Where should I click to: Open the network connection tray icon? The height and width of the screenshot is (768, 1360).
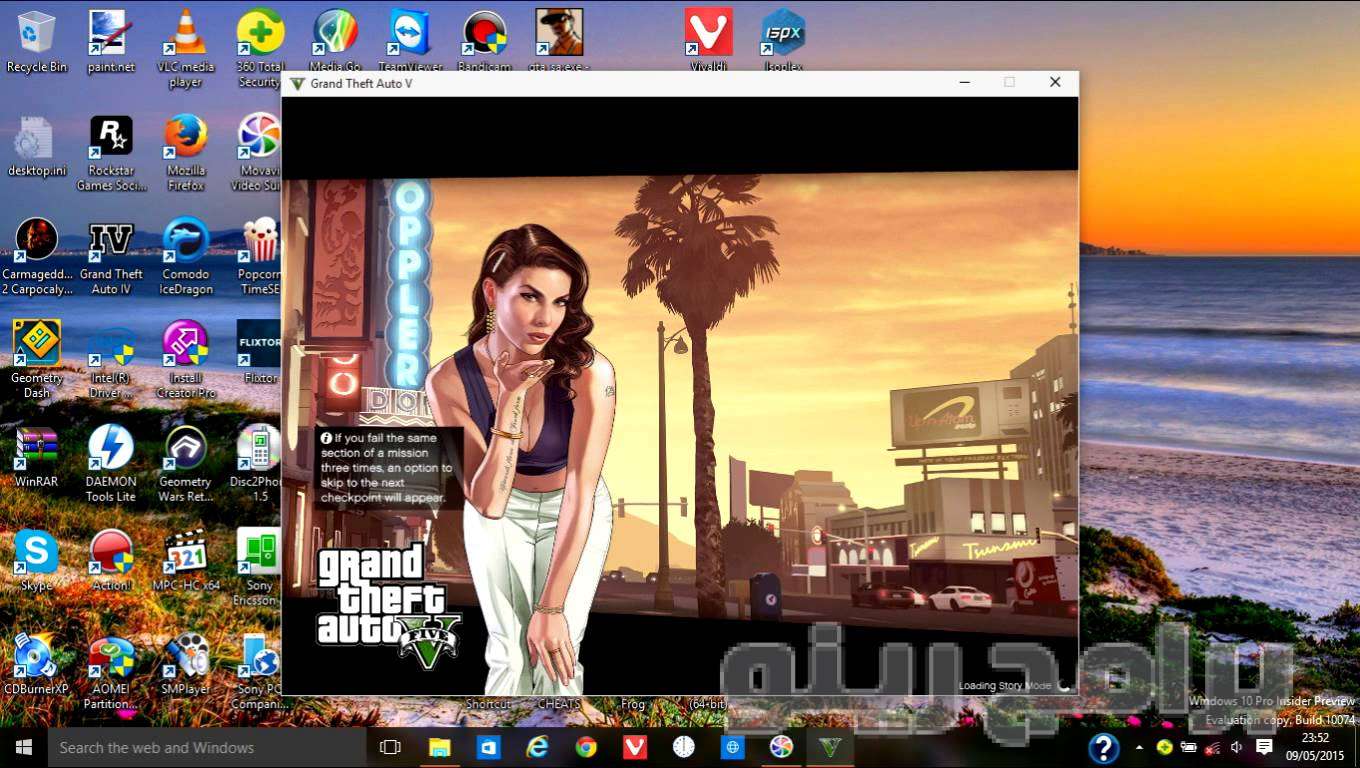point(1212,747)
